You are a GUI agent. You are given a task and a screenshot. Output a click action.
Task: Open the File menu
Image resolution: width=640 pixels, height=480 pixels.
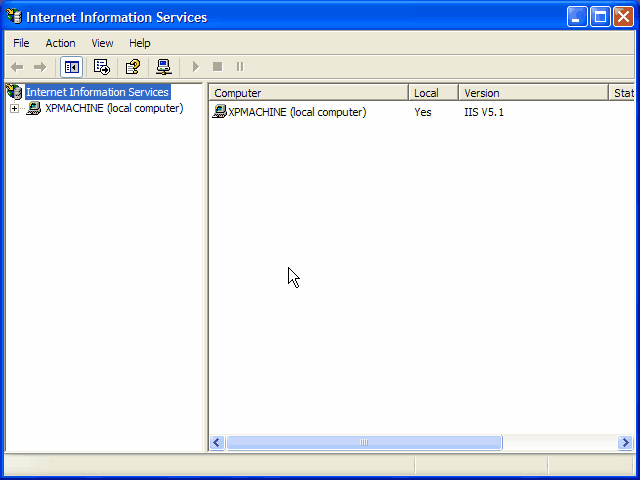pyautogui.click(x=21, y=43)
